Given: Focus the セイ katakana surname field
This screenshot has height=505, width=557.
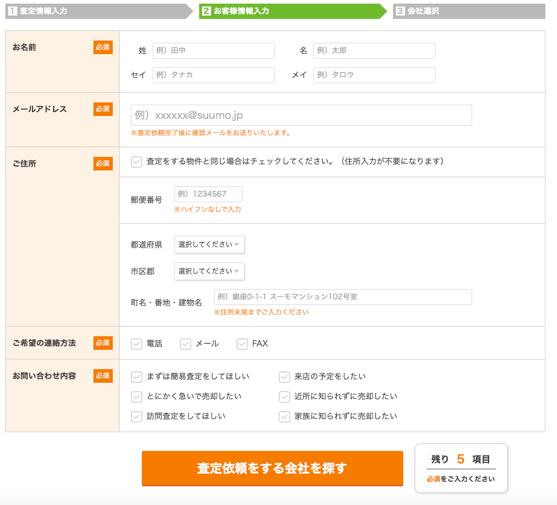Looking at the screenshot, I should pyautogui.click(x=213, y=75).
